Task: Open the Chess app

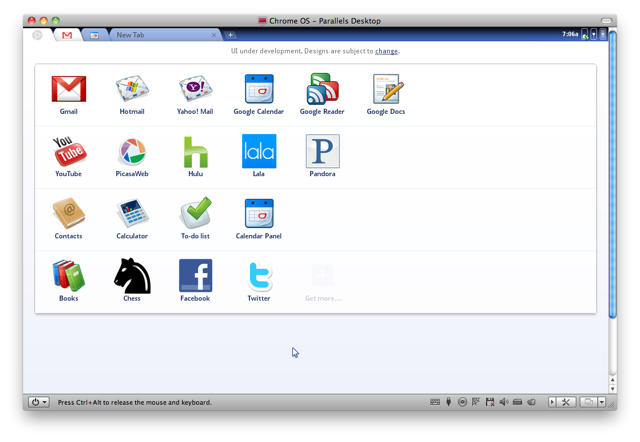Action: pyautogui.click(x=132, y=276)
